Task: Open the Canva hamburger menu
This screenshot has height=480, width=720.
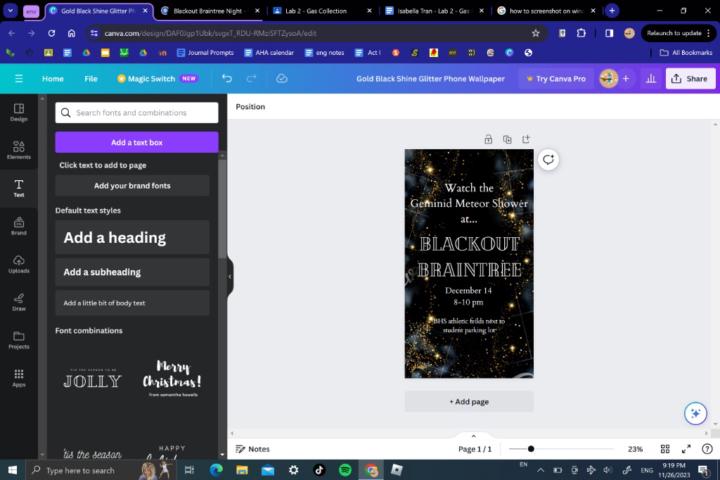Action: [19, 79]
